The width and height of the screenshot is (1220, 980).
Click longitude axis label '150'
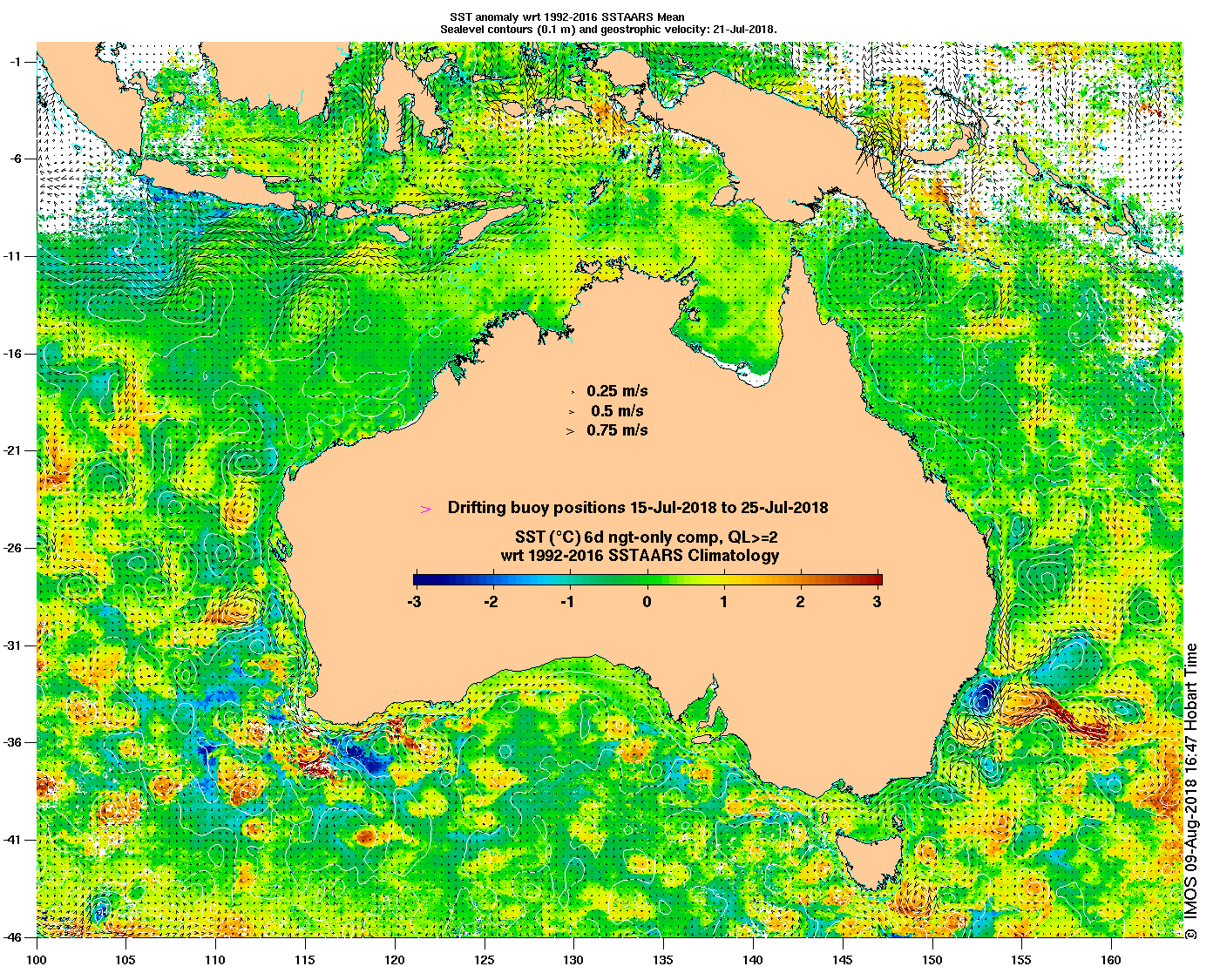point(932,960)
